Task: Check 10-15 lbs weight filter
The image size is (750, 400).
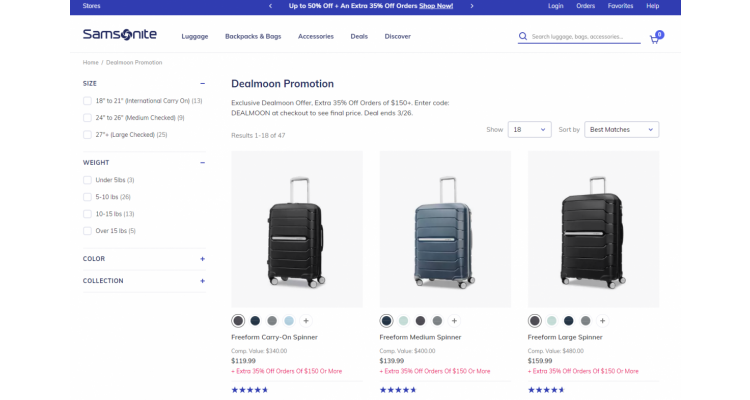Action: (87, 214)
